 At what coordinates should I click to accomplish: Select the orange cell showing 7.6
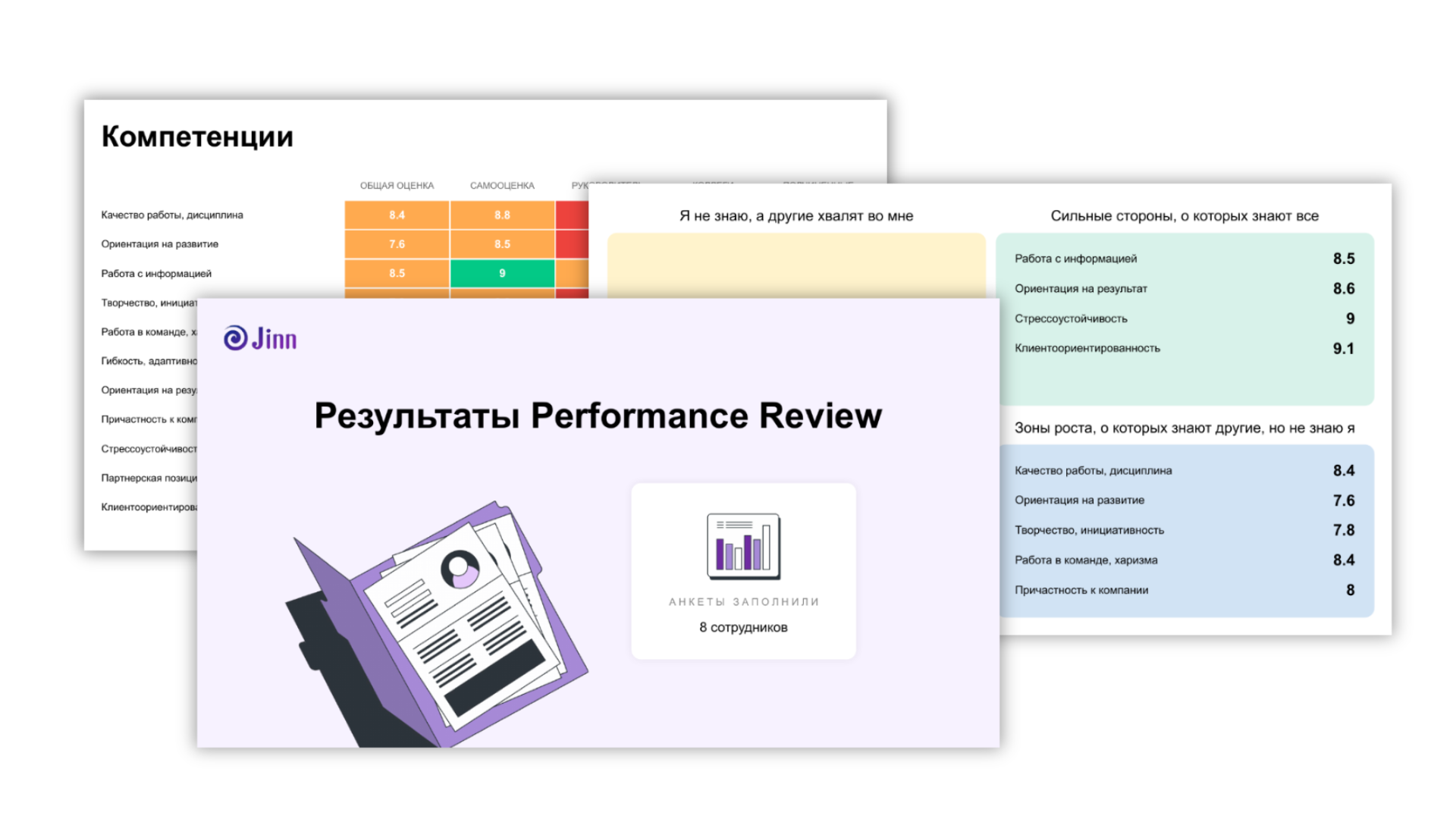click(x=395, y=244)
